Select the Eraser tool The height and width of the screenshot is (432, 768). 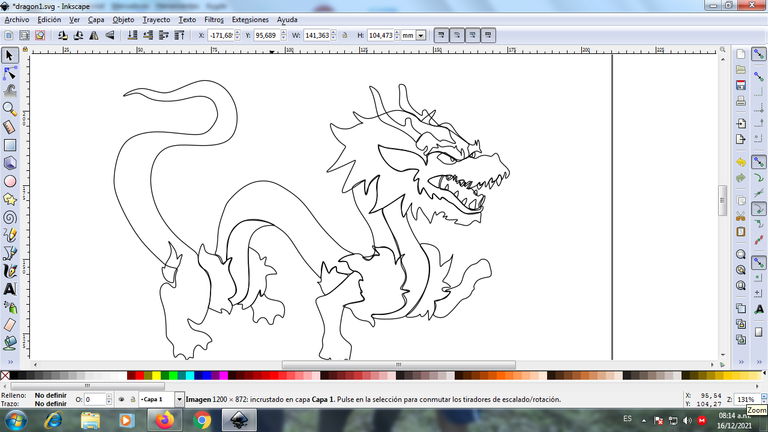pos(10,325)
